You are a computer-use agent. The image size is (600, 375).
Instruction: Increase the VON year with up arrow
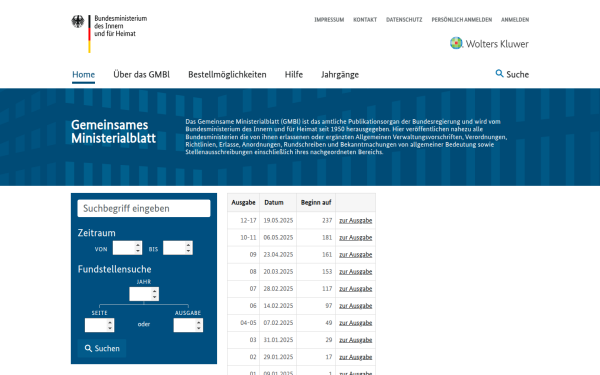(x=138, y=245)
